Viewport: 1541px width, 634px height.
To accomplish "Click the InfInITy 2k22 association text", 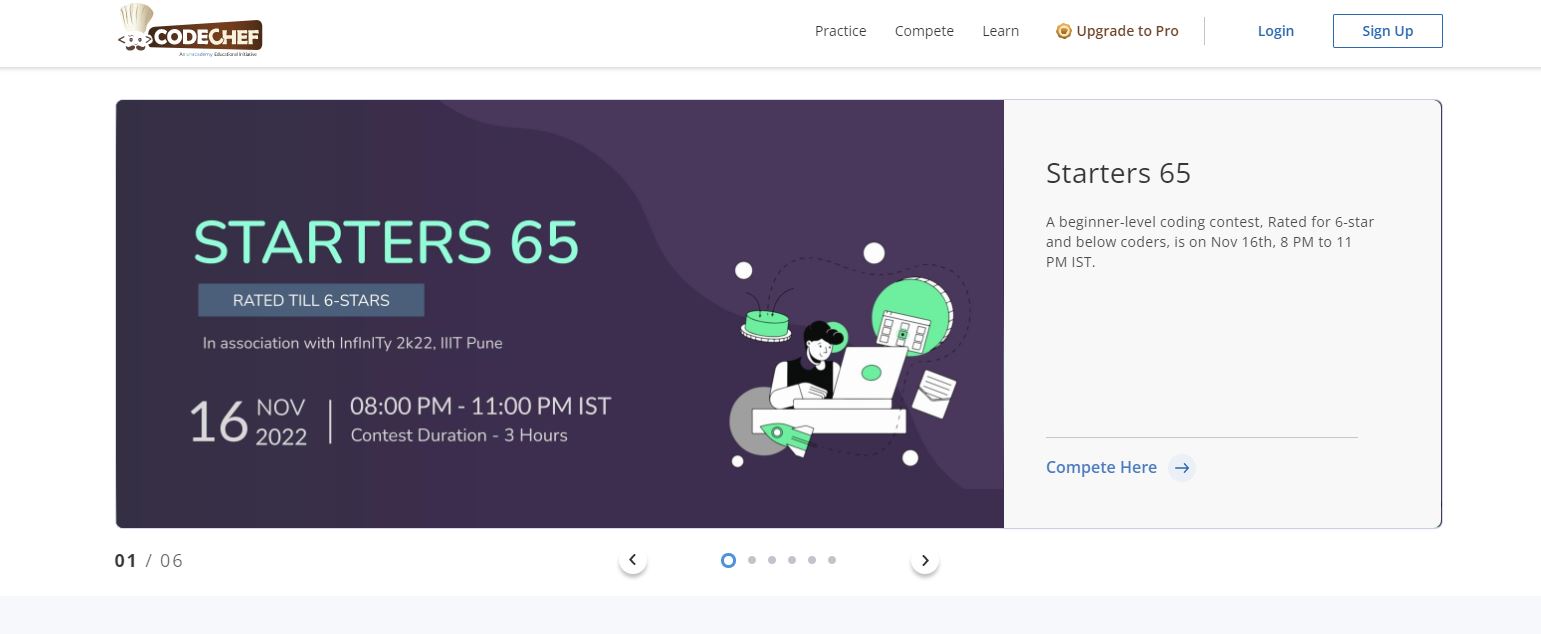I will (x=353, y=343).
